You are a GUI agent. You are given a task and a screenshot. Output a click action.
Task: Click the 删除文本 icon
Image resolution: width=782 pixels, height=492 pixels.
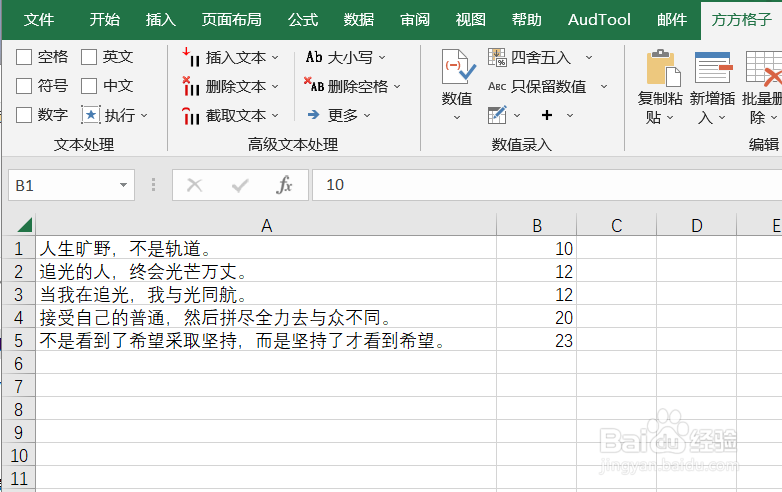191,86
